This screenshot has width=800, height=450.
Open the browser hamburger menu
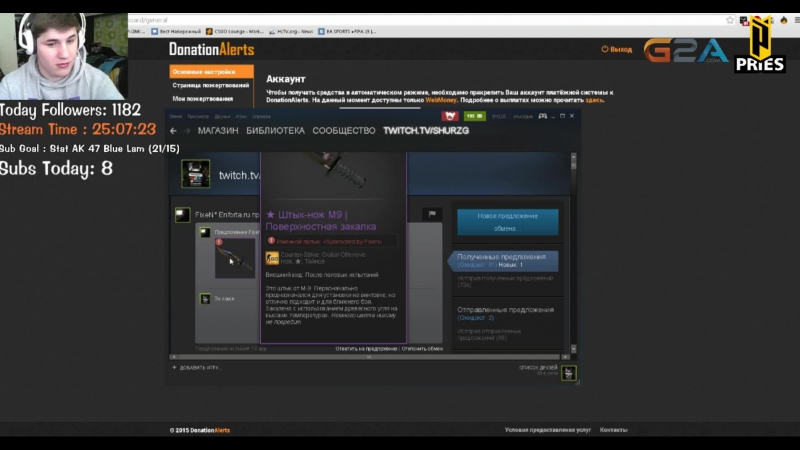tap(796, 20)
